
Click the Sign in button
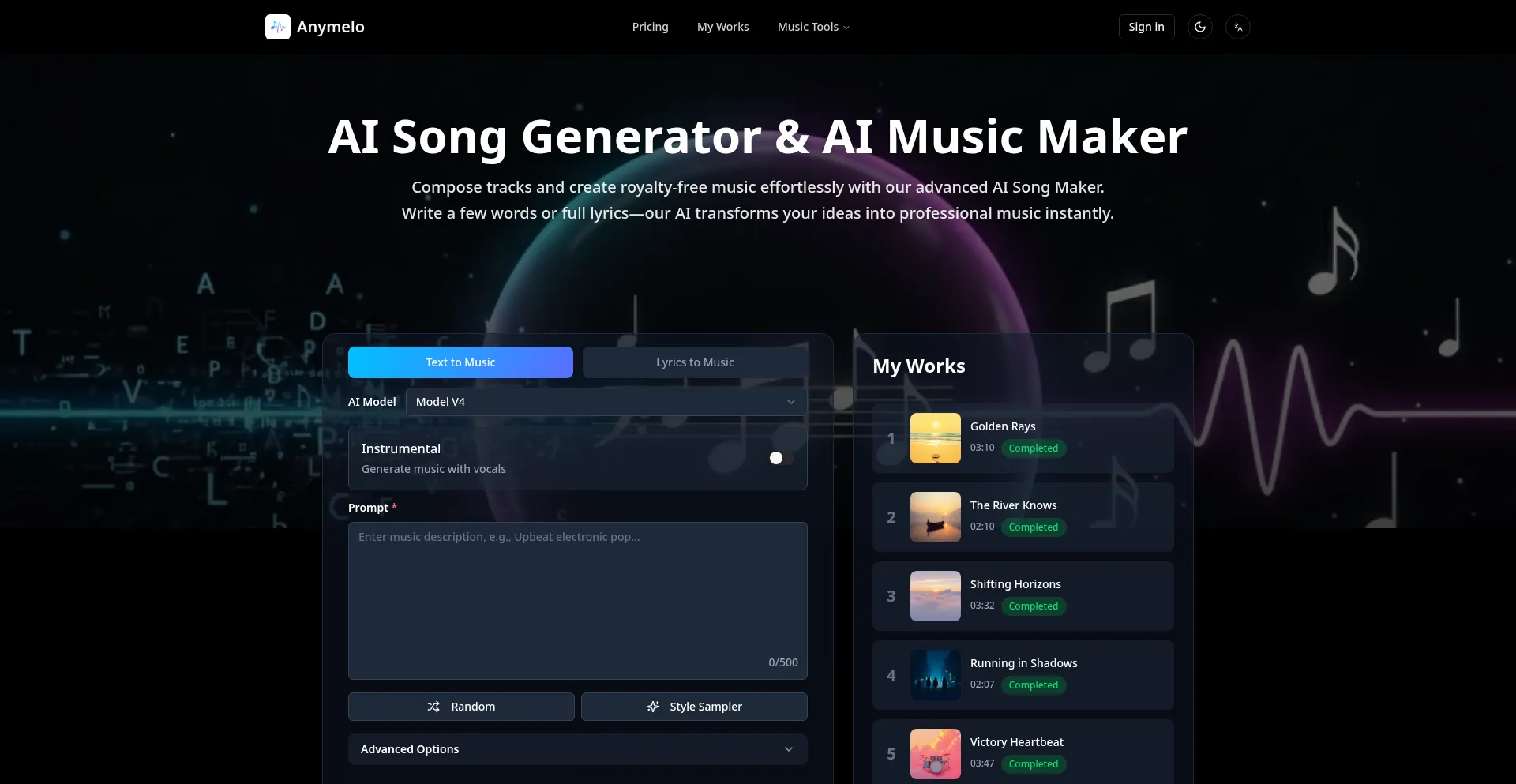[x=1146, y=26]
